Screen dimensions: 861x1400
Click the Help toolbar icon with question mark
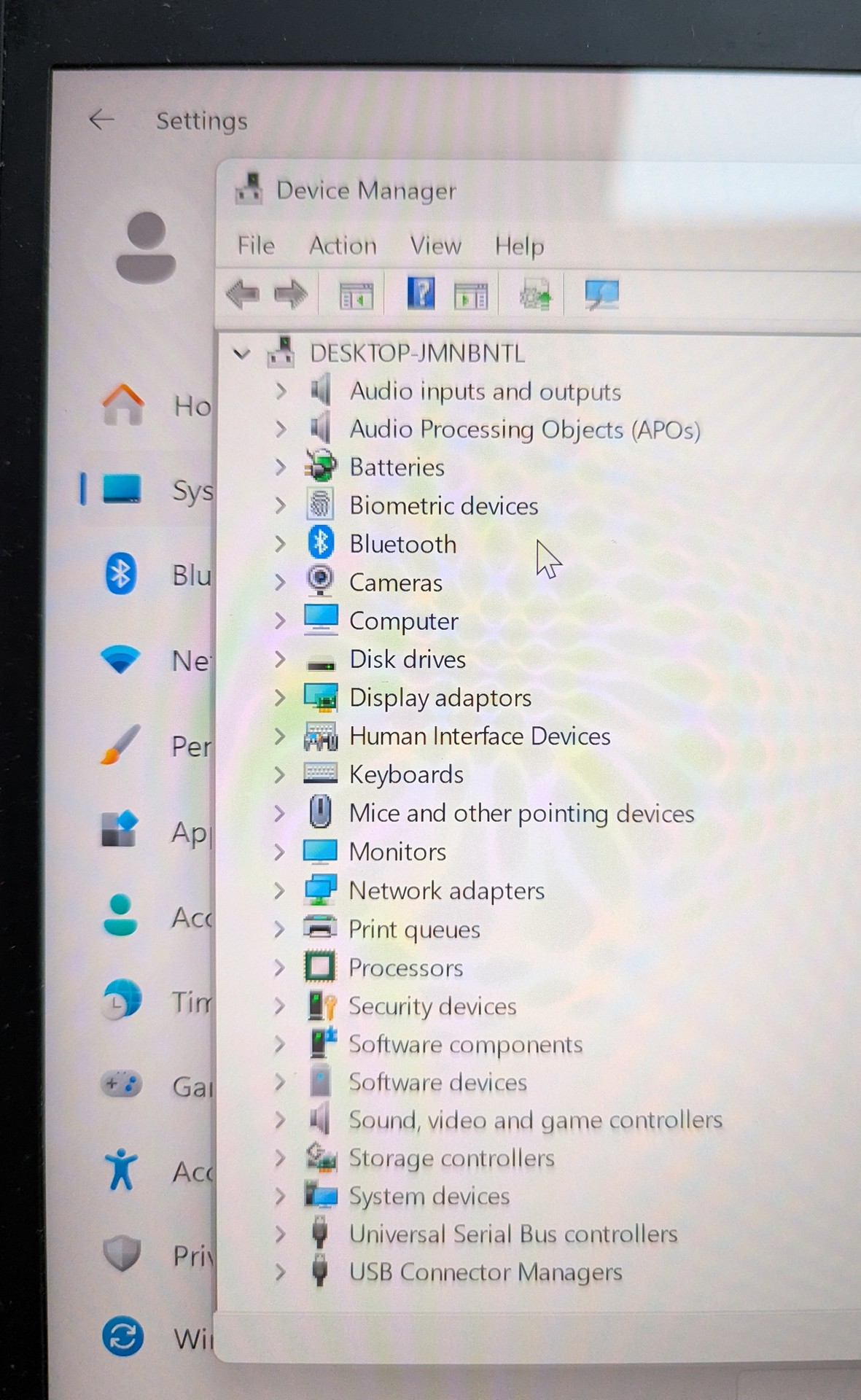421,294
